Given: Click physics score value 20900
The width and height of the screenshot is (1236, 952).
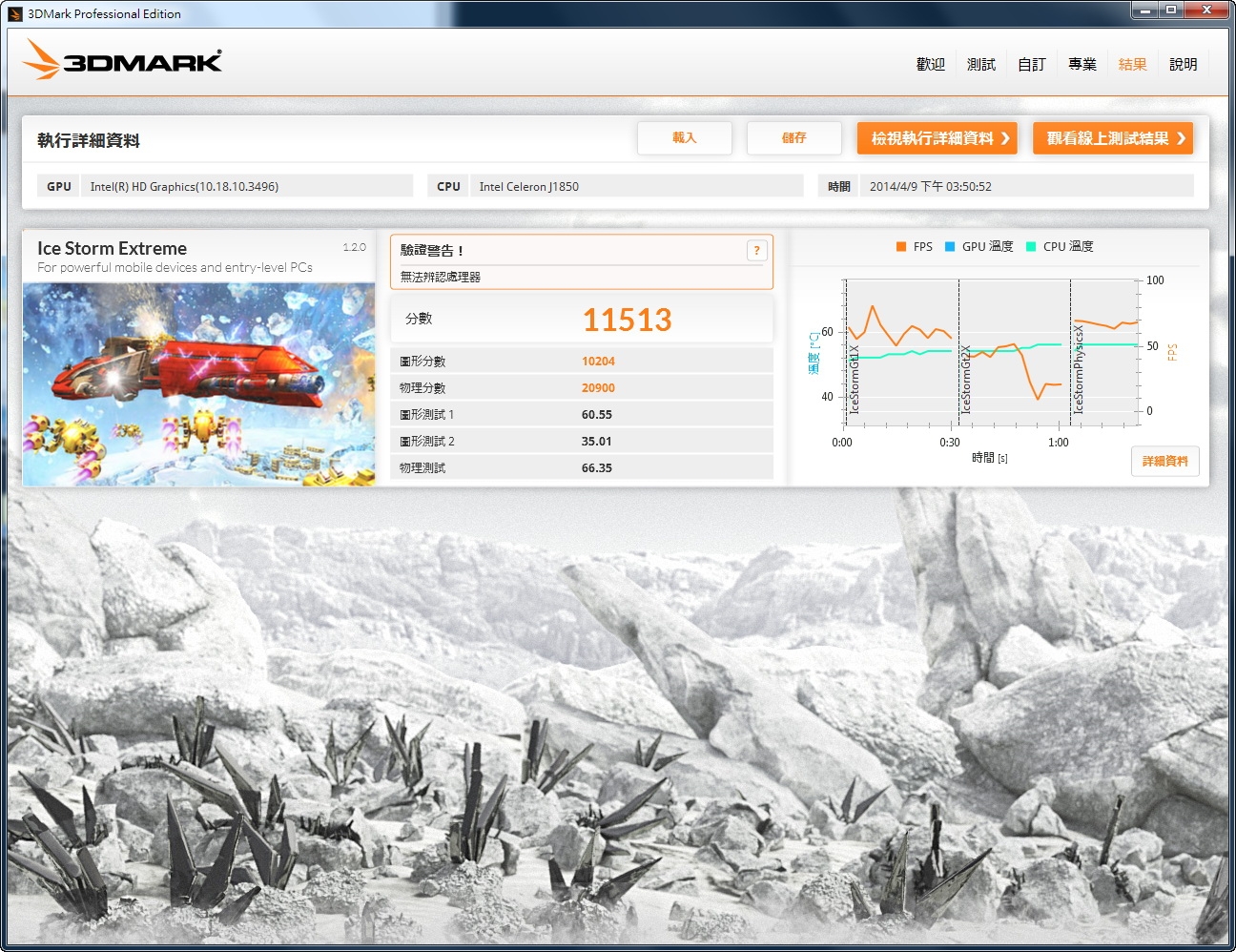Looking at the screenshot, I should 598,387.
